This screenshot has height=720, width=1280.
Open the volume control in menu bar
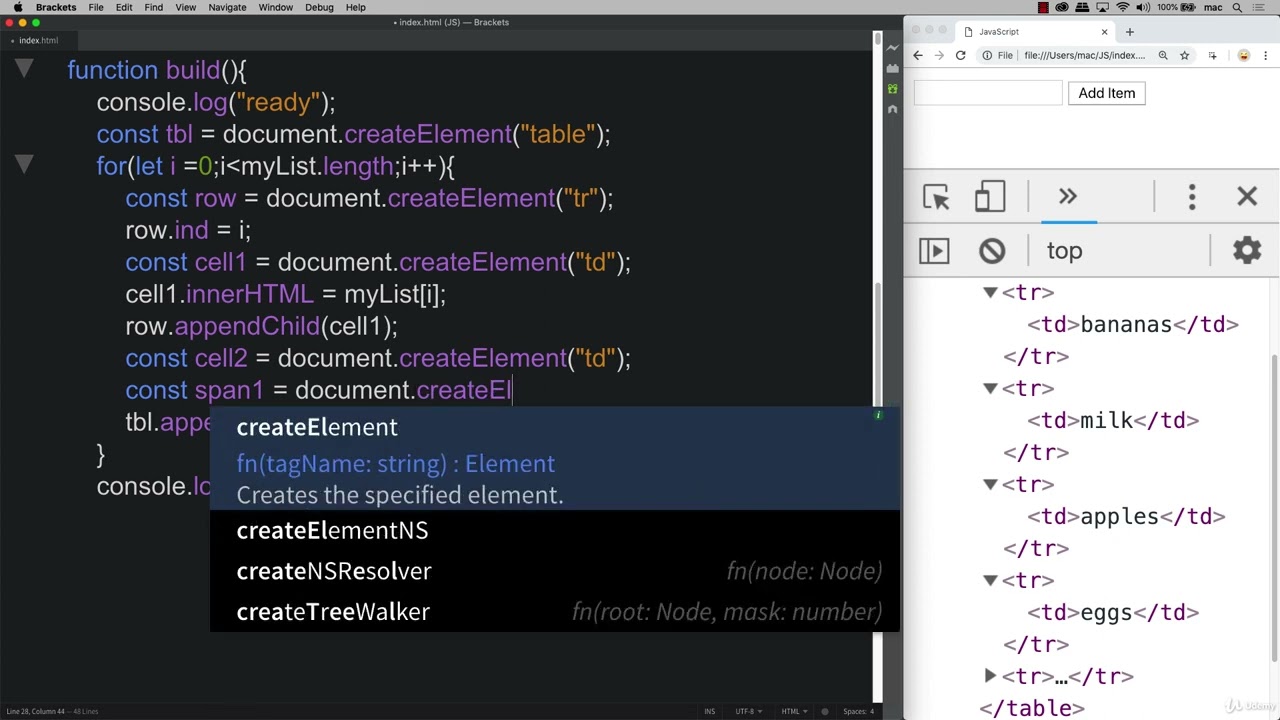pos(1144,7)
